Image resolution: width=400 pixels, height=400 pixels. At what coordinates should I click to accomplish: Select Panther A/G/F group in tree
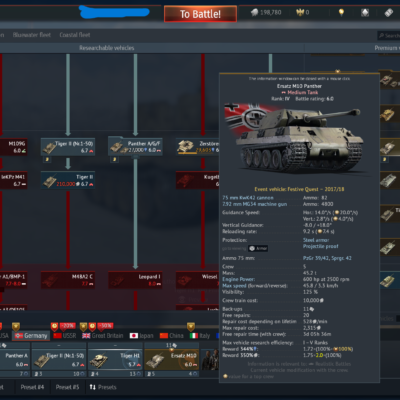[x=135, y=147]
